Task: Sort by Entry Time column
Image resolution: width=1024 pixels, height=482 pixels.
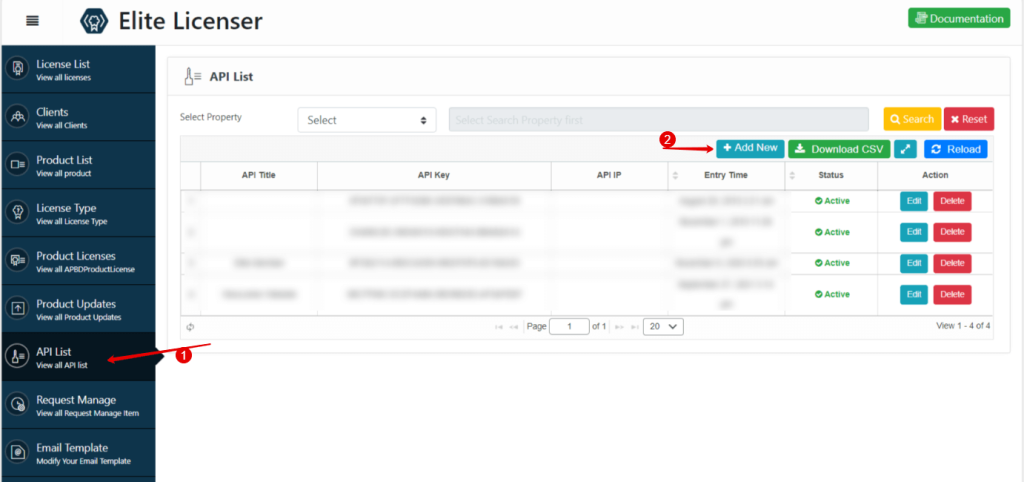Action: 726,175
